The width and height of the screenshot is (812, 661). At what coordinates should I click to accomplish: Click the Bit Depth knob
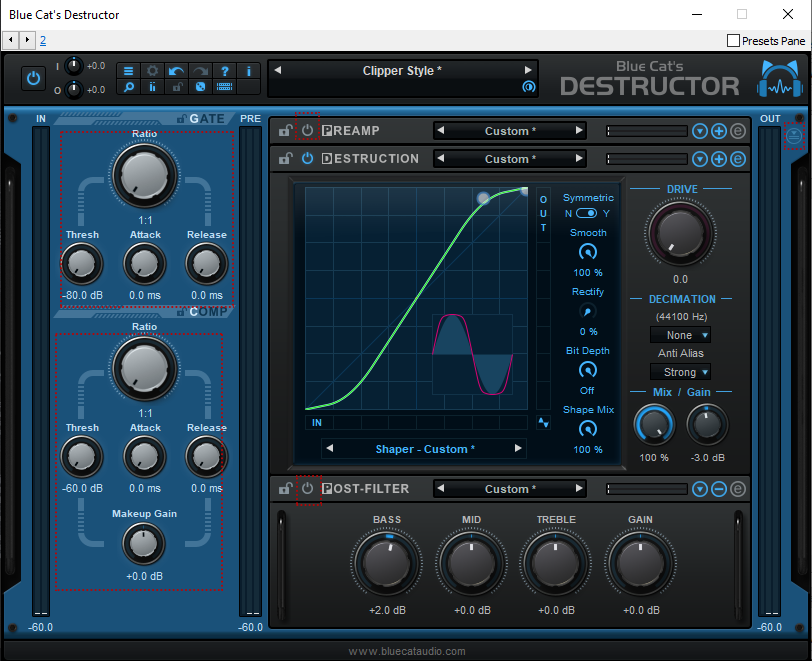coord(587,370)
